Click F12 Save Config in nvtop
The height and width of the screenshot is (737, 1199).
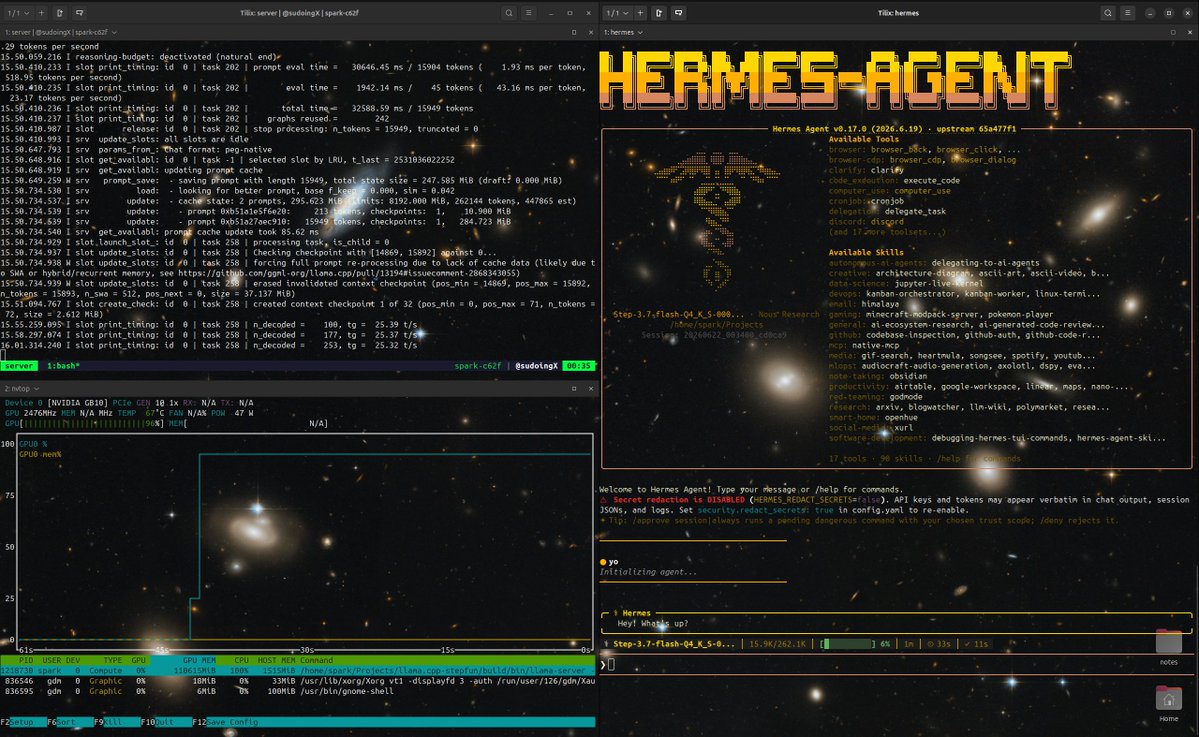pyautogui.click(x=225, y=722)
